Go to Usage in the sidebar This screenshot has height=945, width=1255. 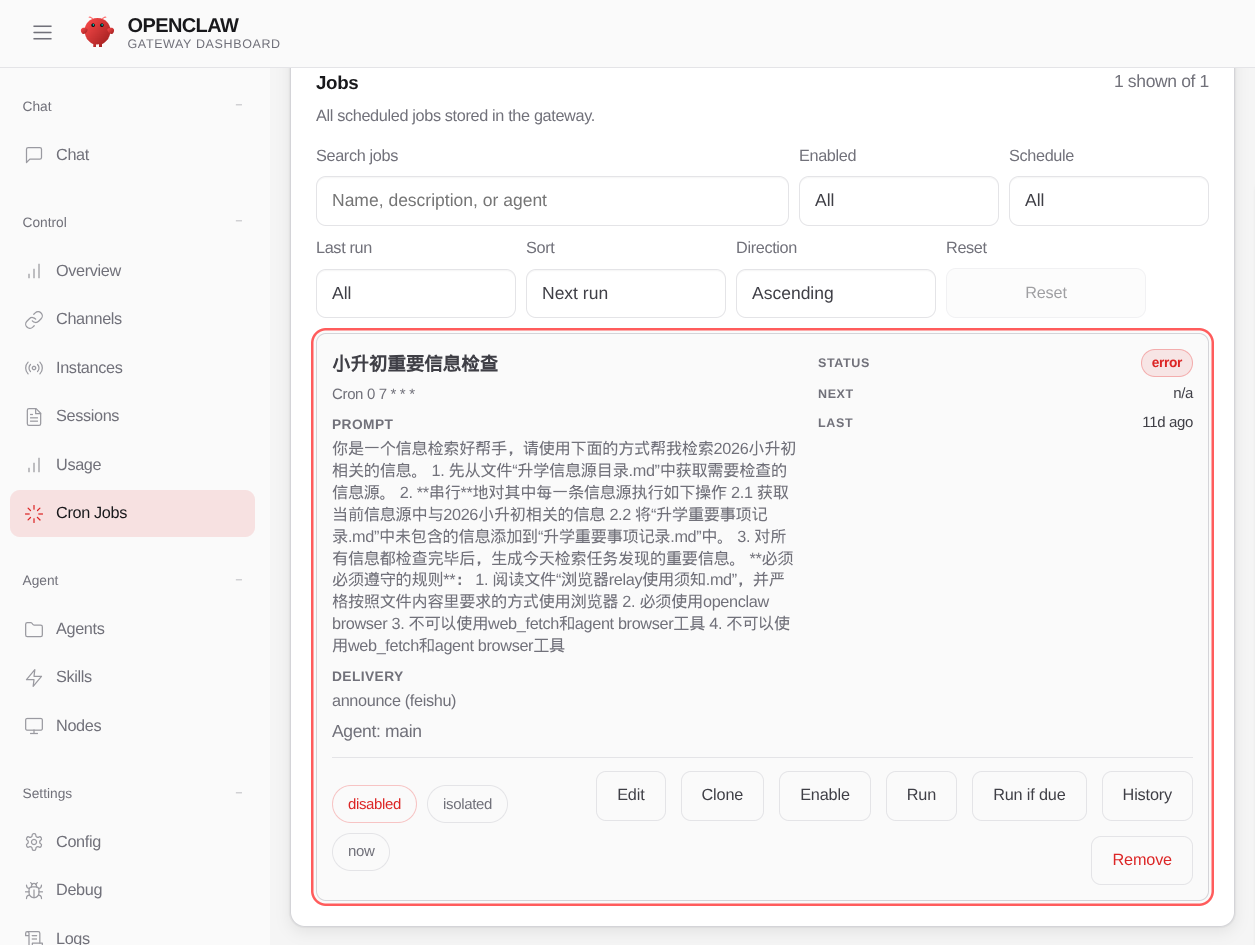[78, 465]
